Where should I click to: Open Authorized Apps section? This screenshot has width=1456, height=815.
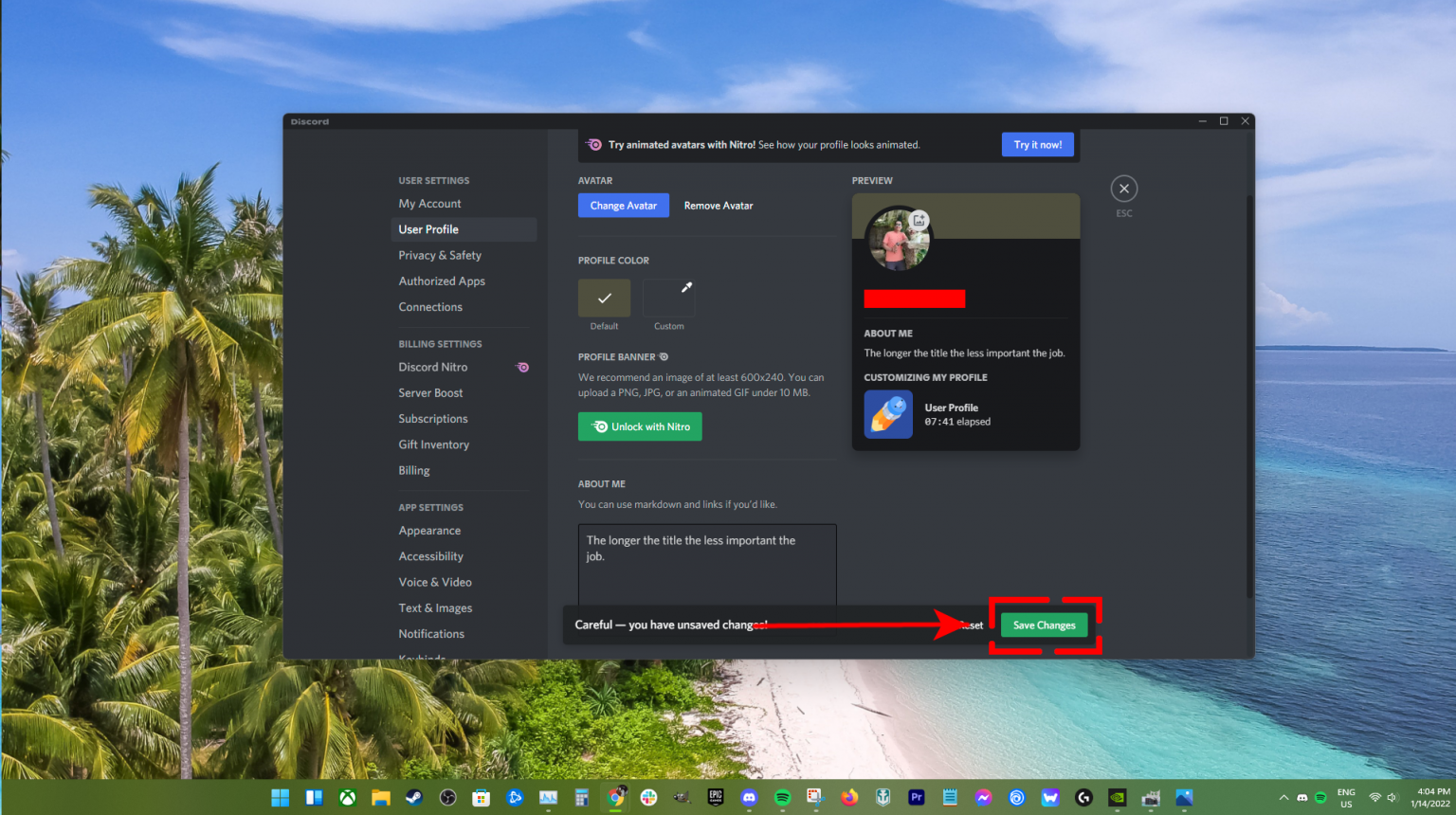[x=464, y=281]
